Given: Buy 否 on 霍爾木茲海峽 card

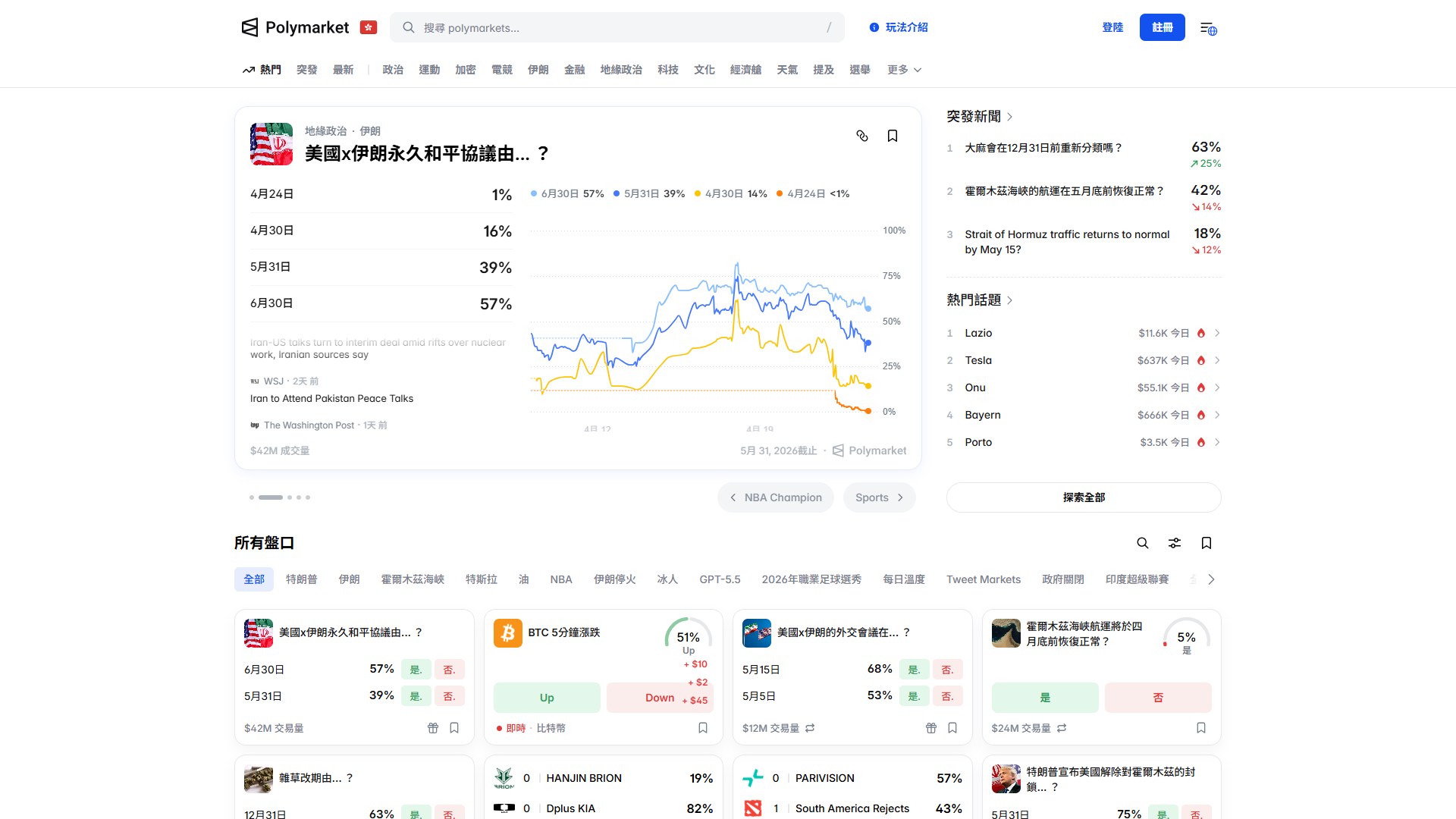Looking at the screenshot, I should pyautogui.click(x=1158, y=698).
